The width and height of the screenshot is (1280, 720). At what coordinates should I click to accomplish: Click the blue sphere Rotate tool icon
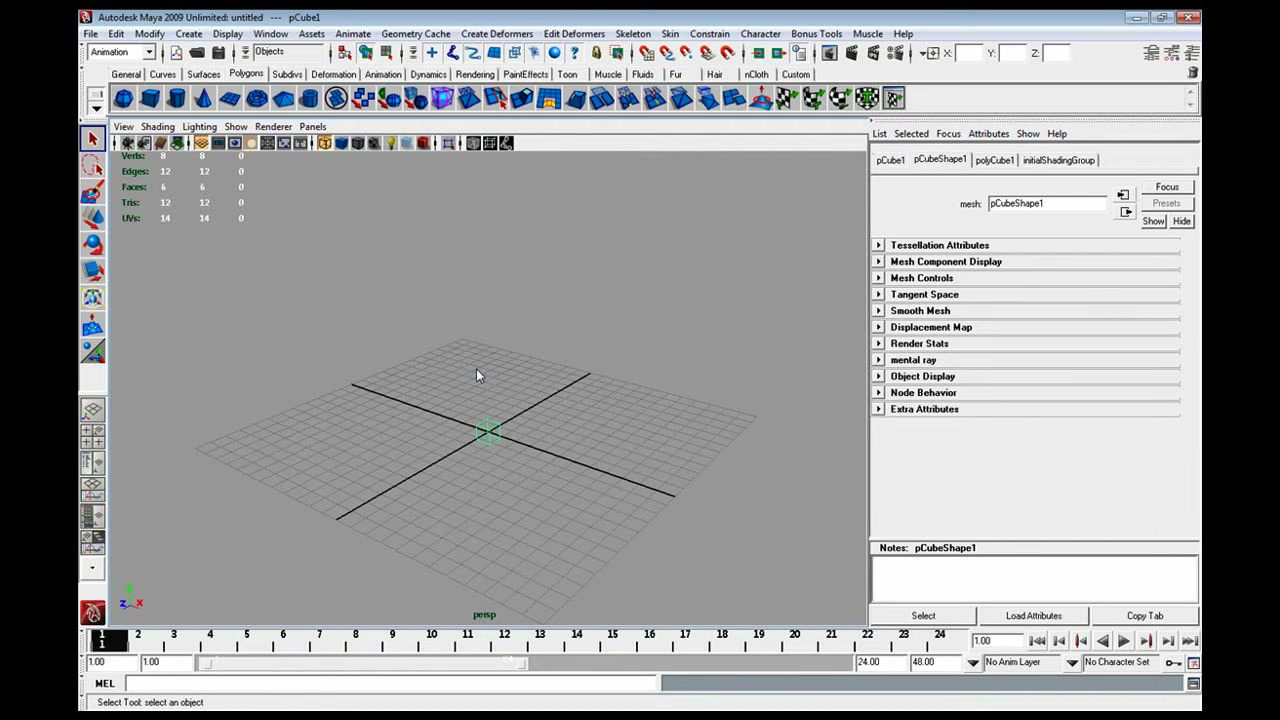pos(93,244)
